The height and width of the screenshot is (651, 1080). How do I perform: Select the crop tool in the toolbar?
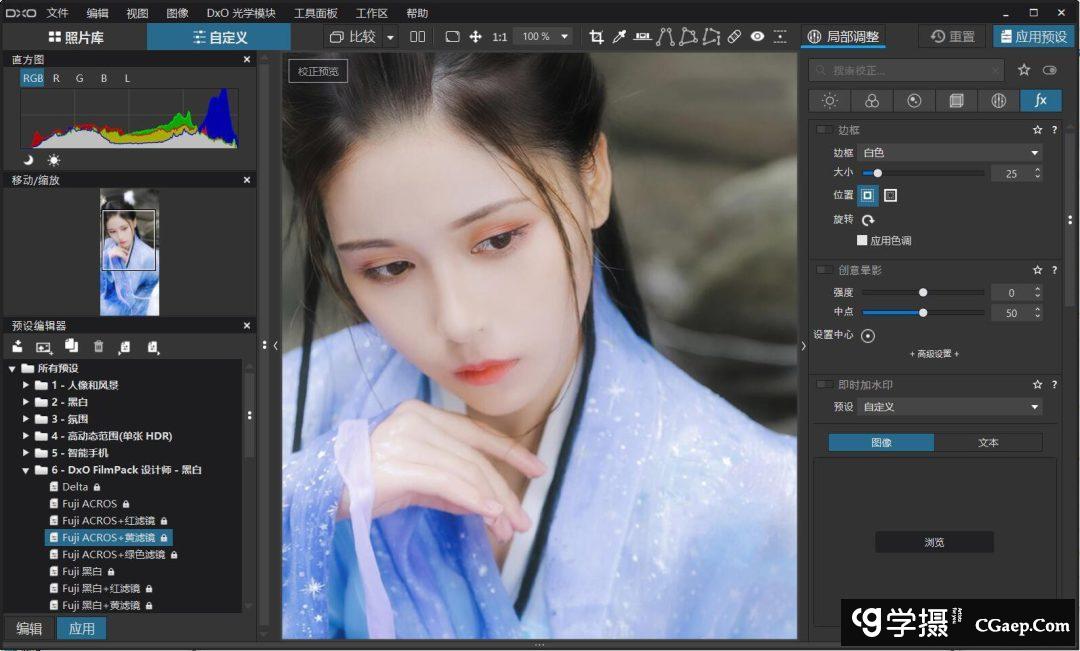pyautogui.click(x=597, y=37)
